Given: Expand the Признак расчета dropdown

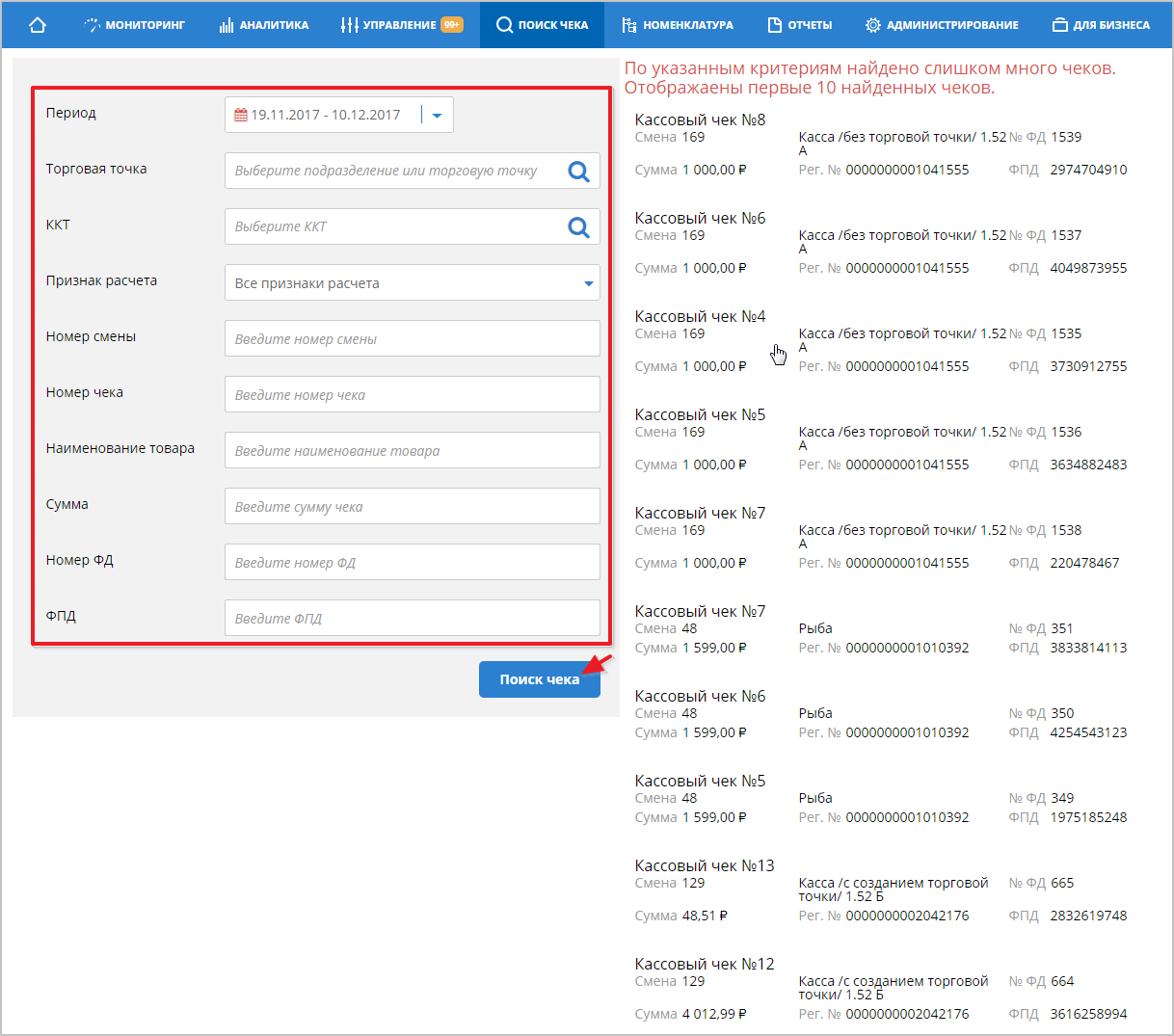Looking at the screenshot, I should 588,283.
